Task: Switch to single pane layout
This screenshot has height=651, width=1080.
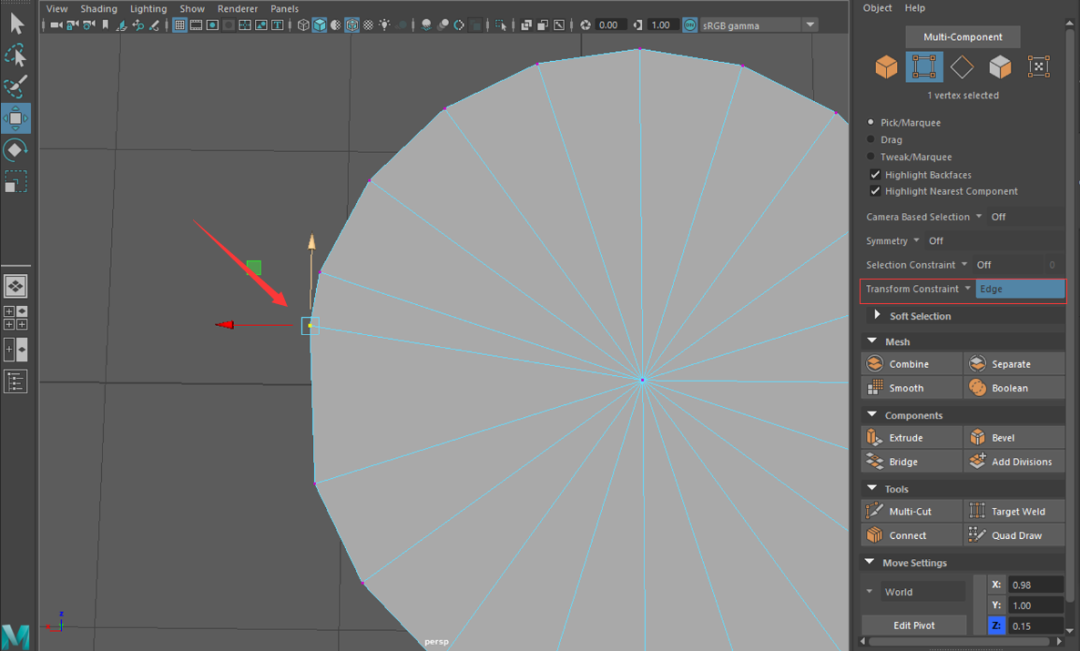Action: coord(15,286)
